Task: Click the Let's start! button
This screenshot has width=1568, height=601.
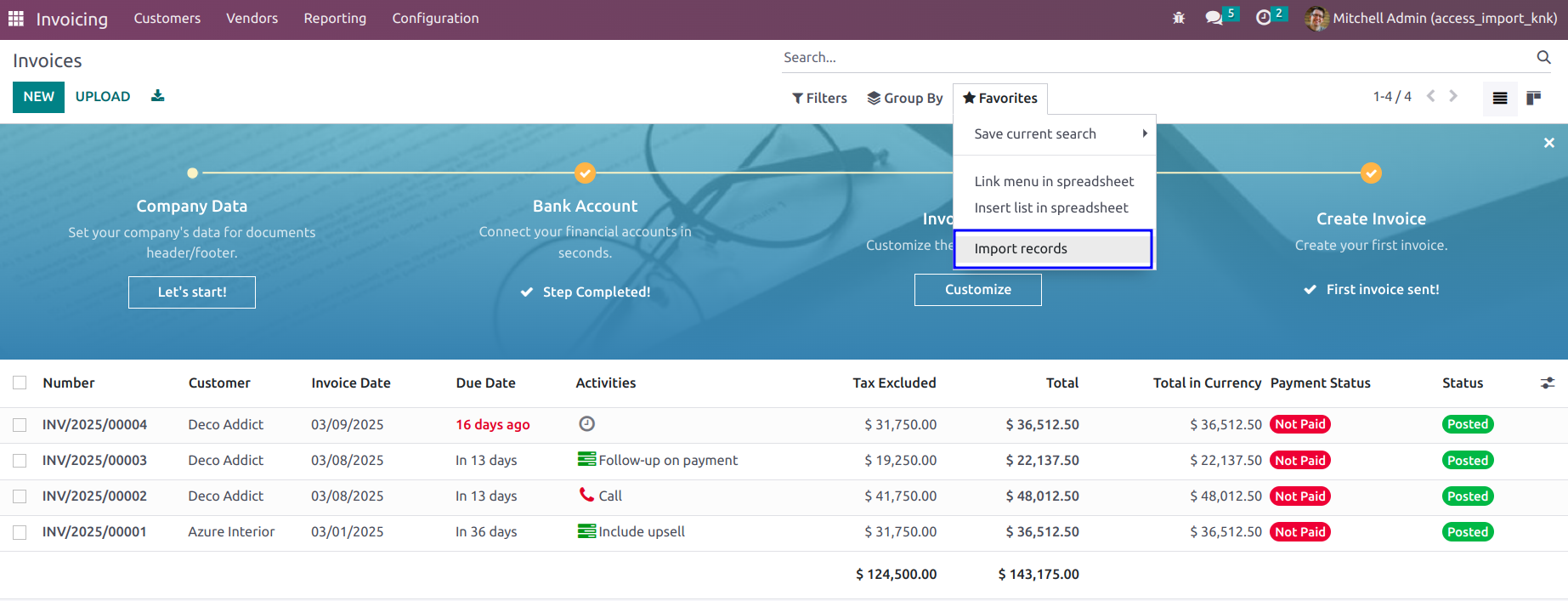Action: coord(192,292)
